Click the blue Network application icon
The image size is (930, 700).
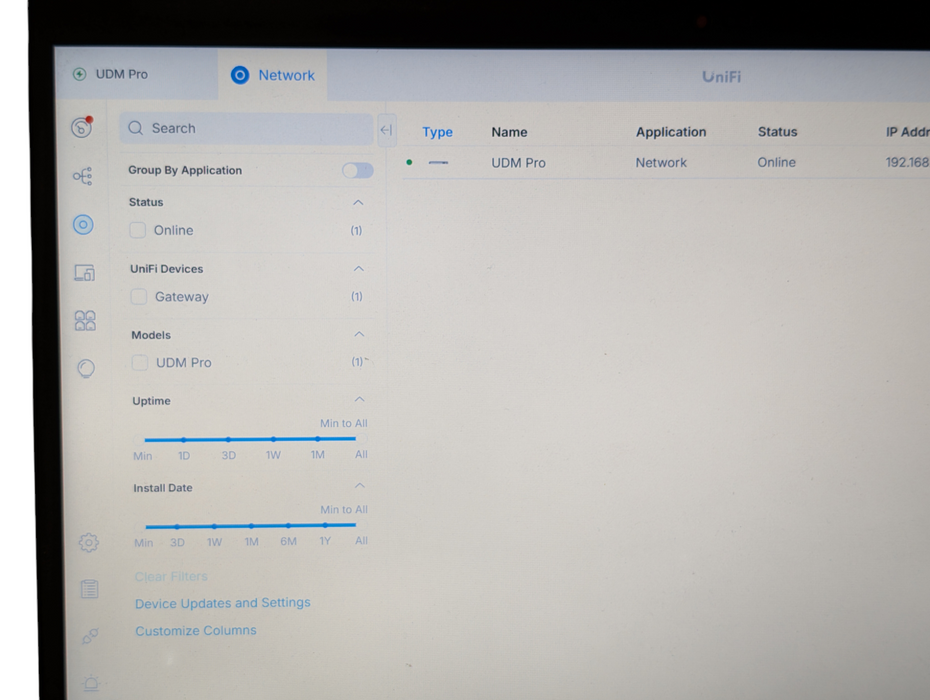point(240,75)
